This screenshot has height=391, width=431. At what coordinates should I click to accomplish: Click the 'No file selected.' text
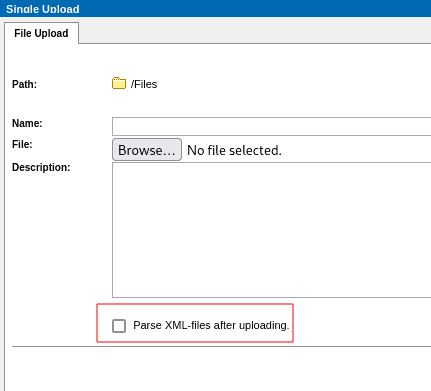click(234, 150)
